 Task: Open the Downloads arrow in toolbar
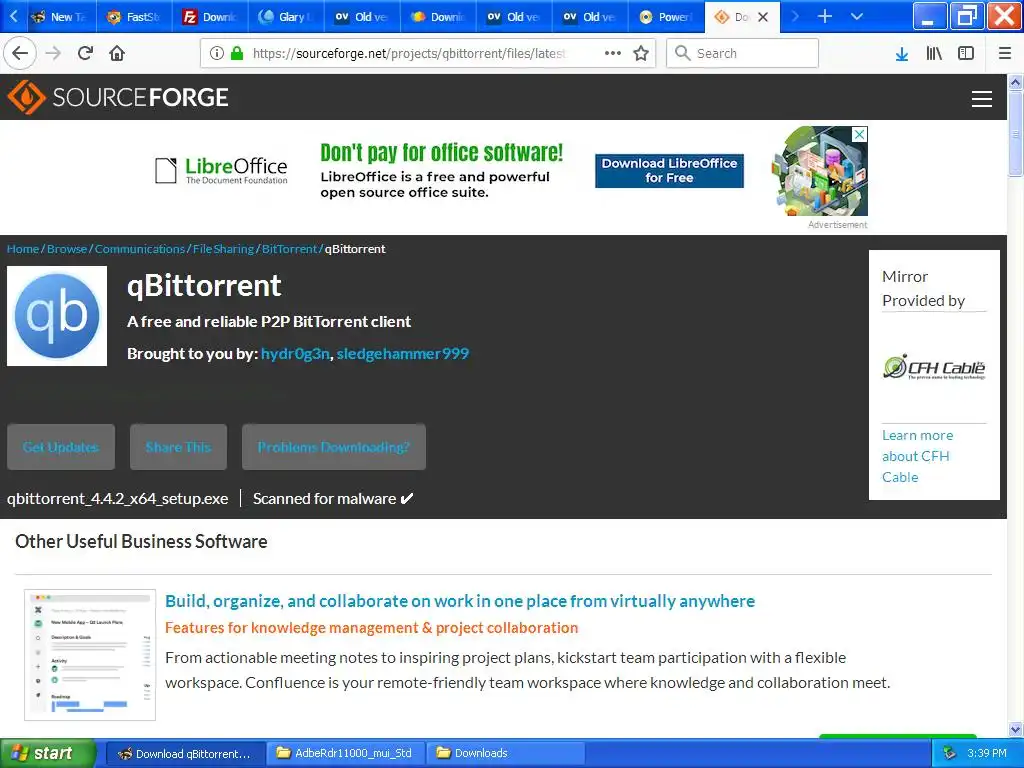click(902, 54)
